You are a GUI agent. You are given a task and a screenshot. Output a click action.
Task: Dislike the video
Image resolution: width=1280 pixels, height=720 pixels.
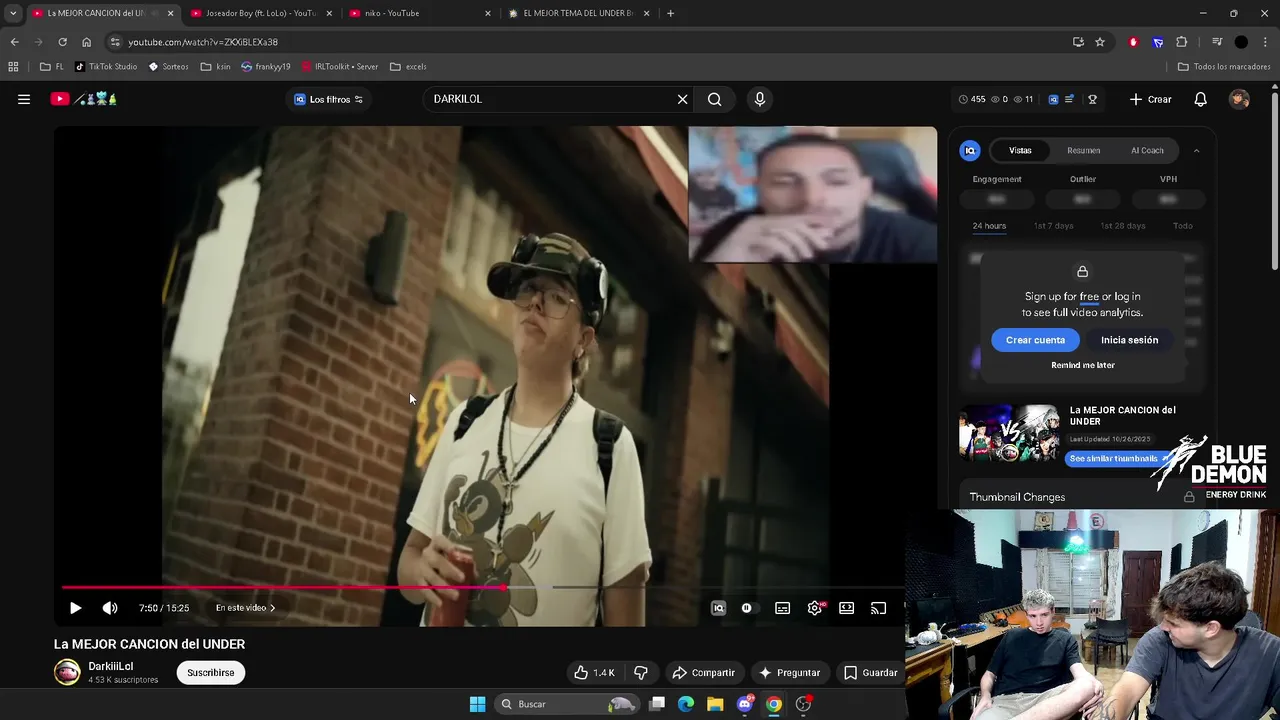[641, 673]
